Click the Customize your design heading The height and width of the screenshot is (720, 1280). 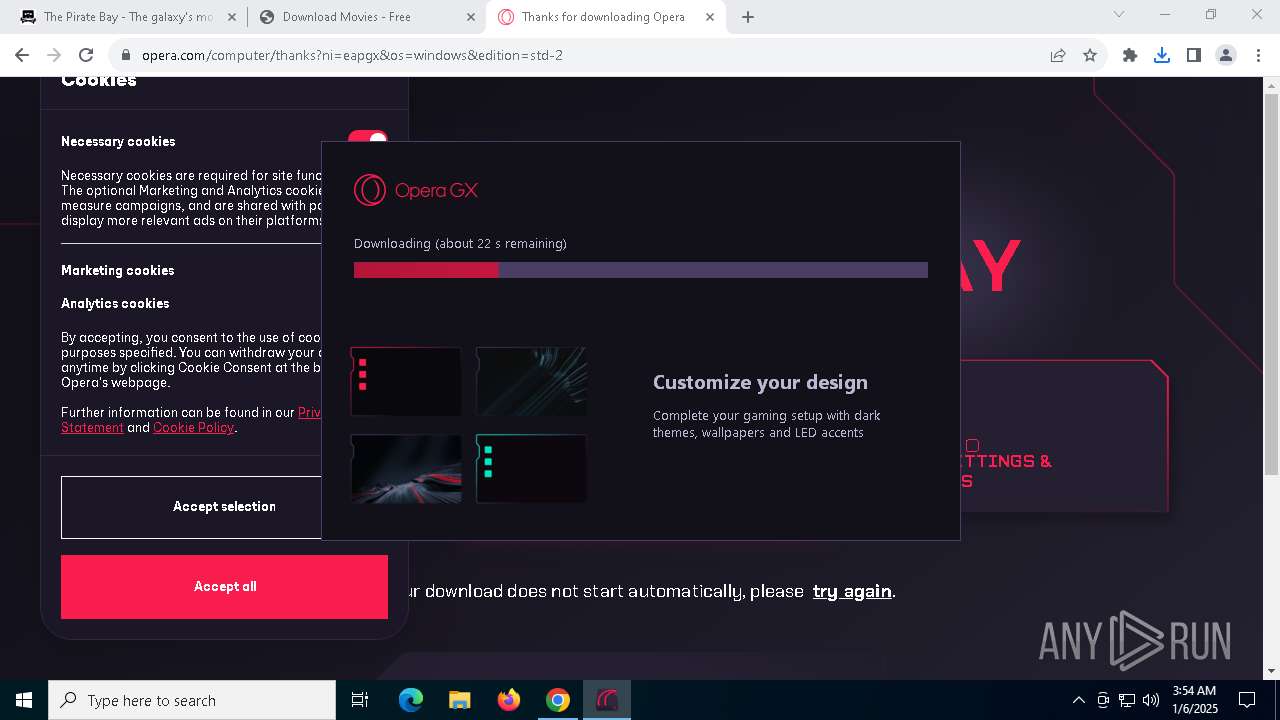click(x=760, y=382)
